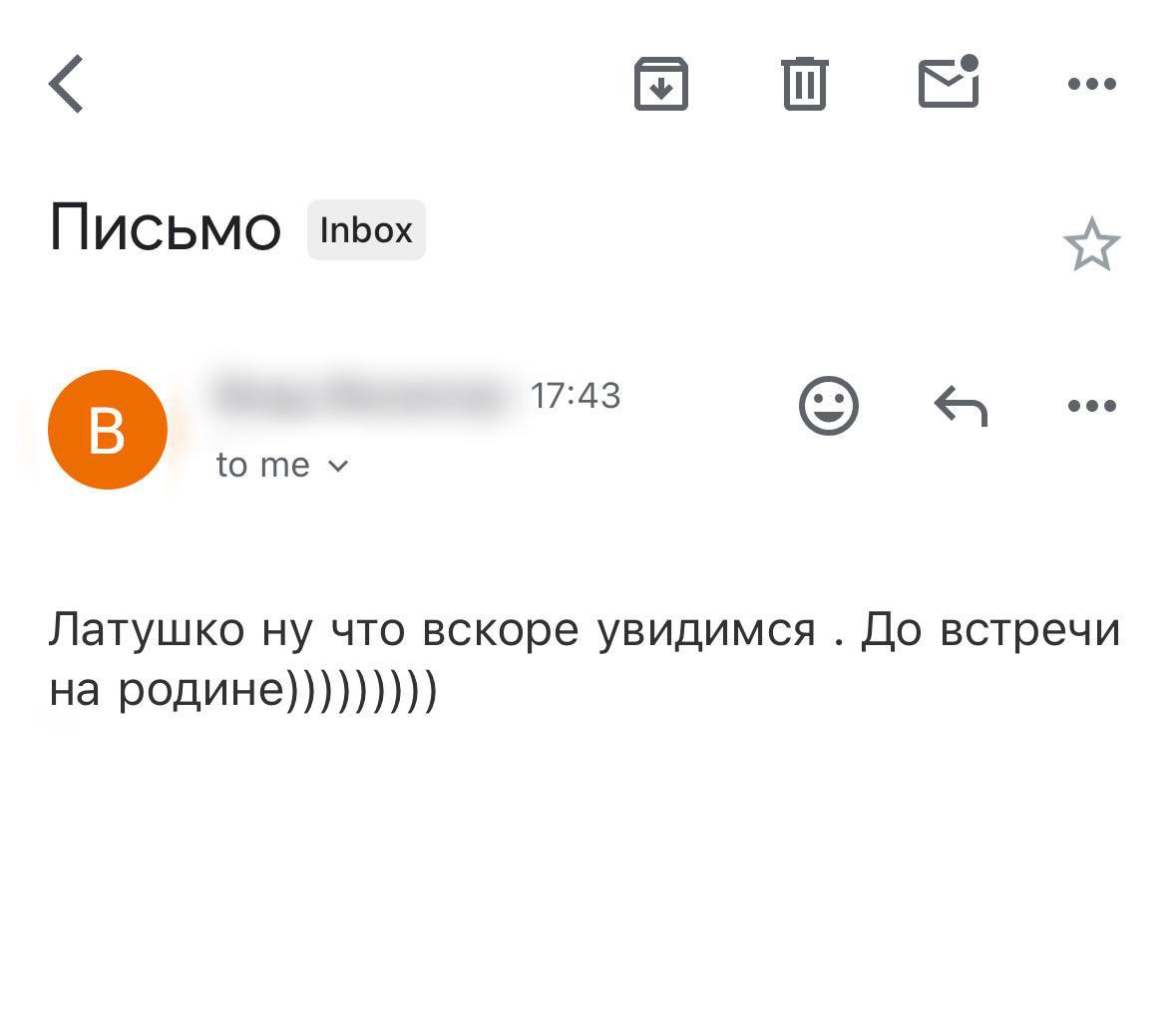Open recipient details via the chevron
Image resolution: width=1176 pixels, height=1017 pixels.
pyautogui.click(x=337, y=465)
